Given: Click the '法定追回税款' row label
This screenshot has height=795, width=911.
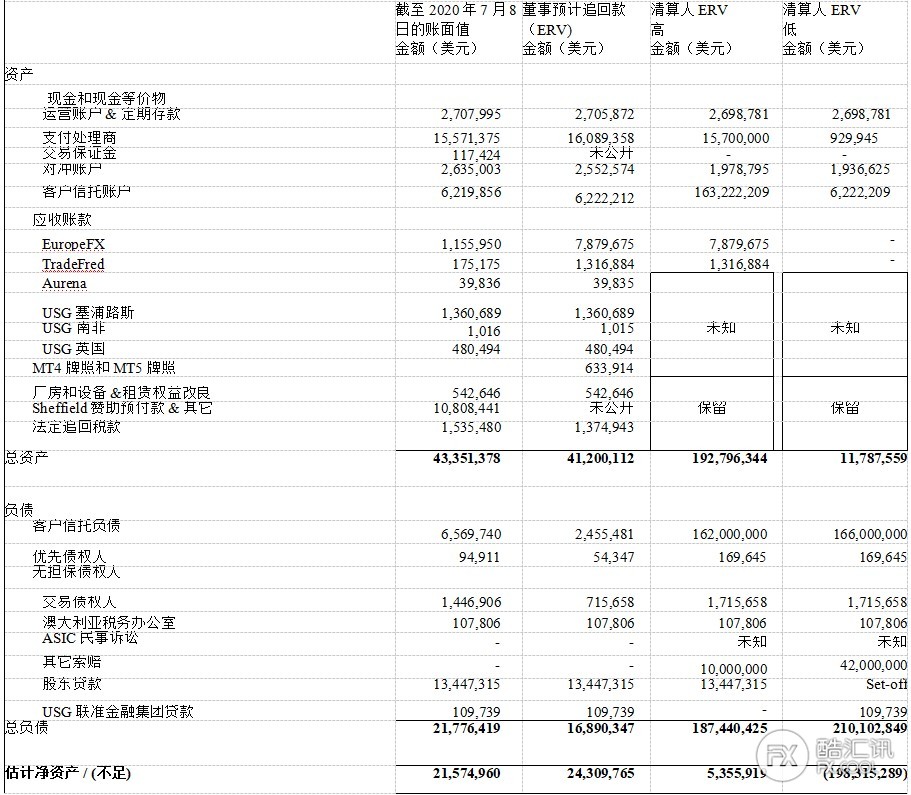Looking at the screenshot, I should (x=77, y=427).
